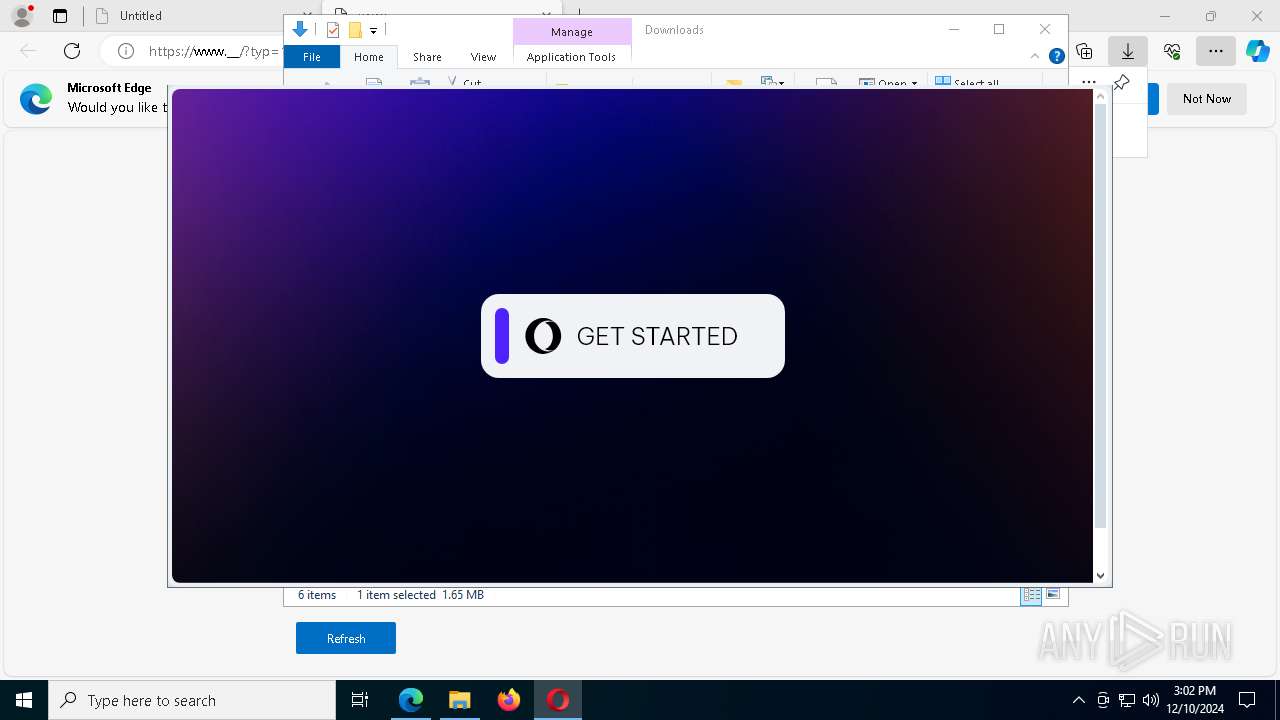Click Downloads arrow icon in Explorer title
1280x720 pixels.
(300, 29)
